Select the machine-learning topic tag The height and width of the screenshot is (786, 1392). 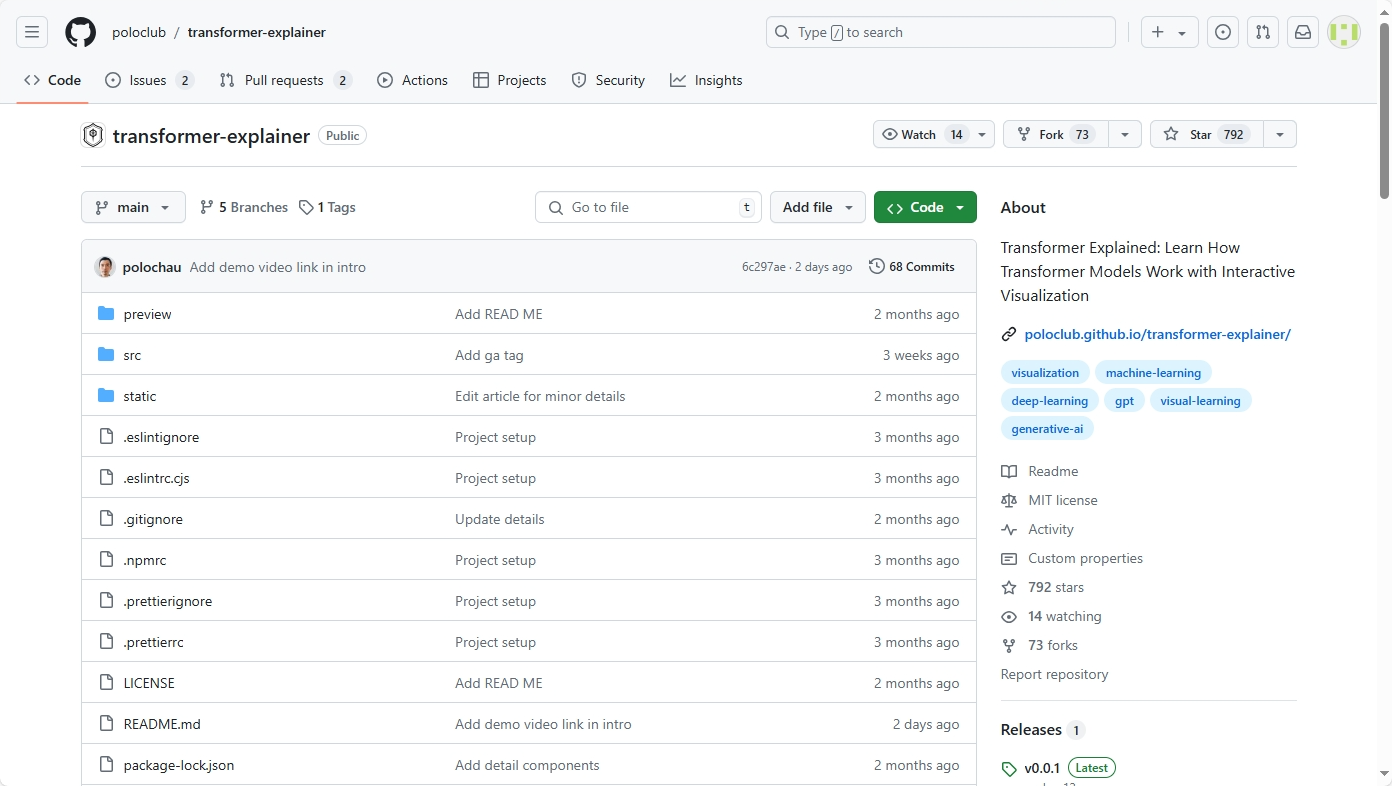(1153, 373)
